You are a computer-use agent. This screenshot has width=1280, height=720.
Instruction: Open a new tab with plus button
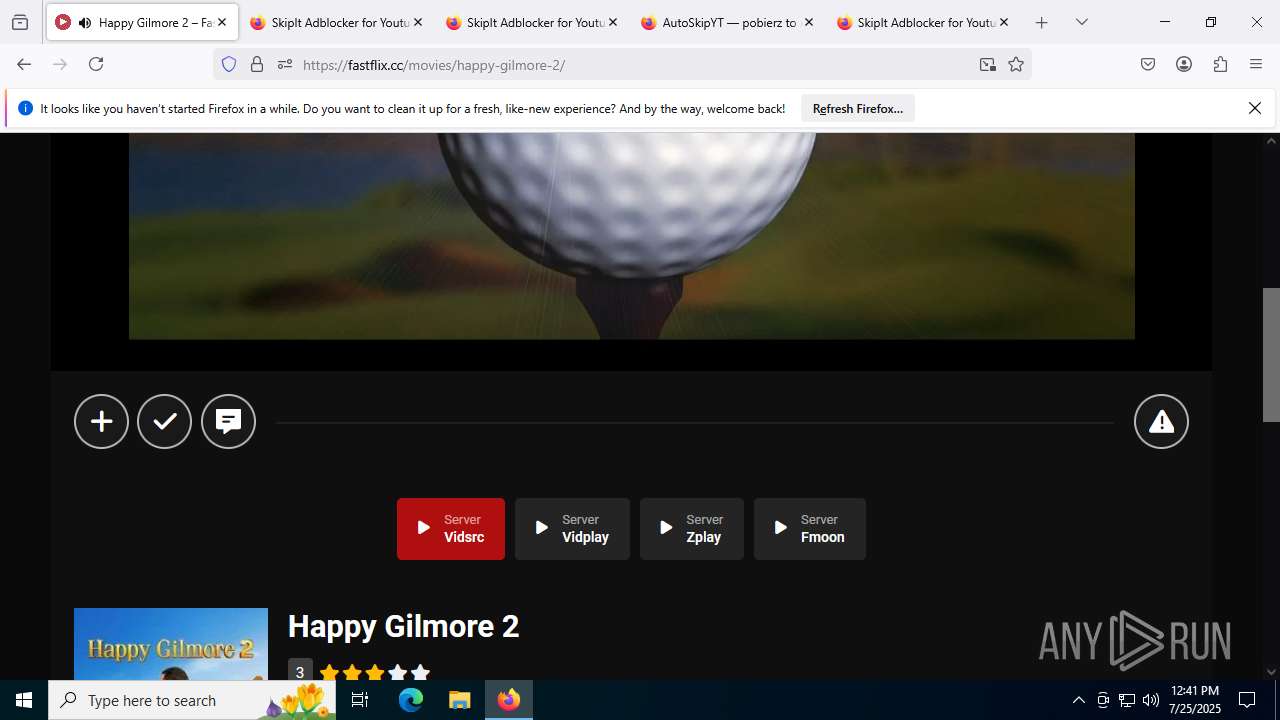[x=1042, y=22]
